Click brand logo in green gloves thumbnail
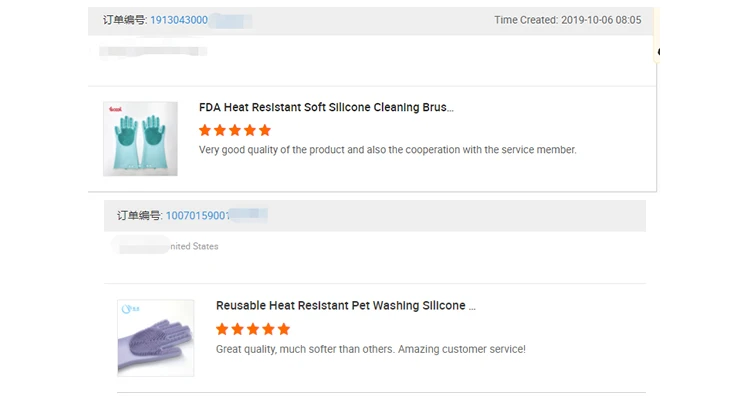750x400 pixels. click(114, 109)
